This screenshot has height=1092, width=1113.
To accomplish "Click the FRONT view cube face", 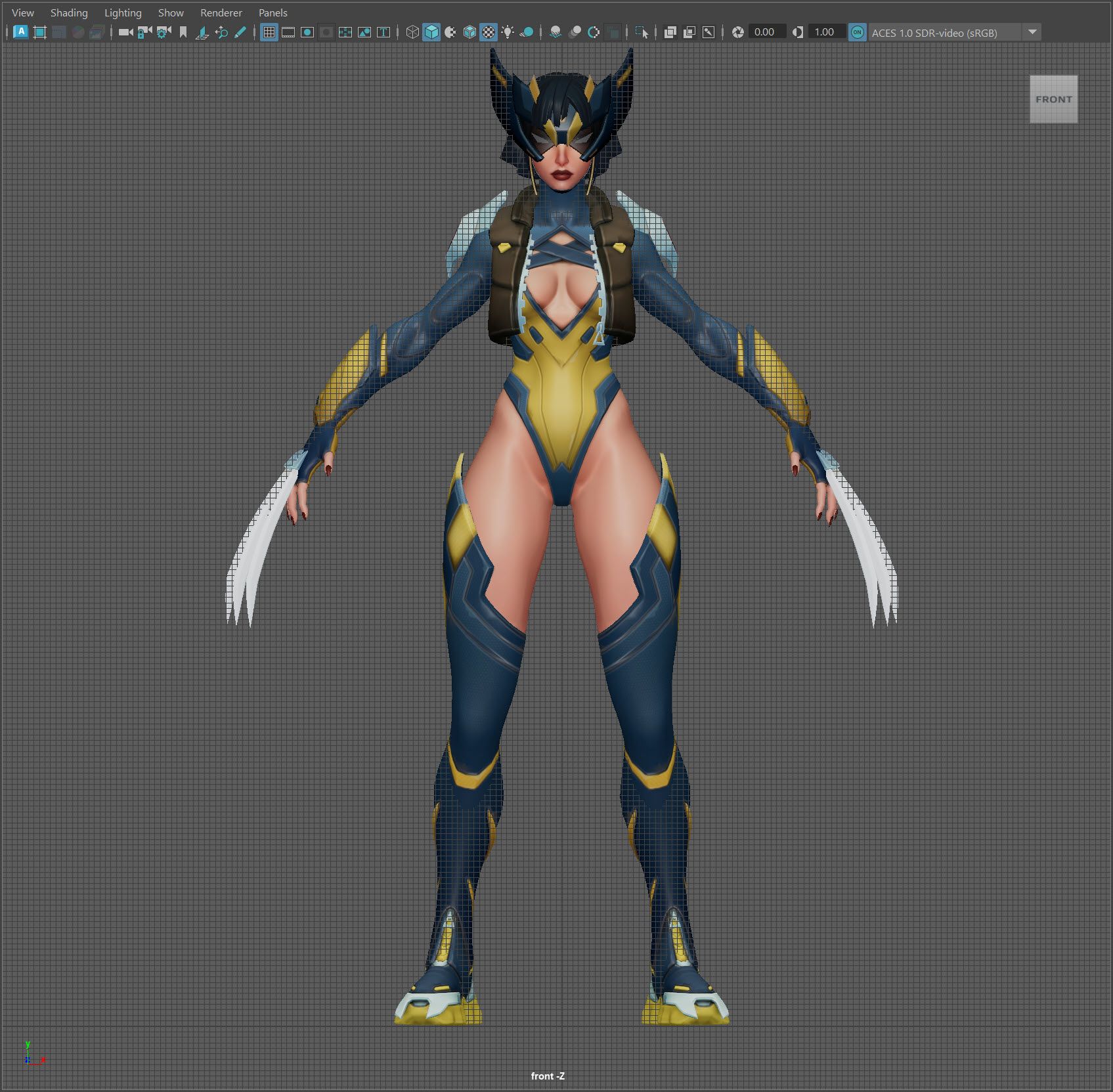I will pos(1053,99).
